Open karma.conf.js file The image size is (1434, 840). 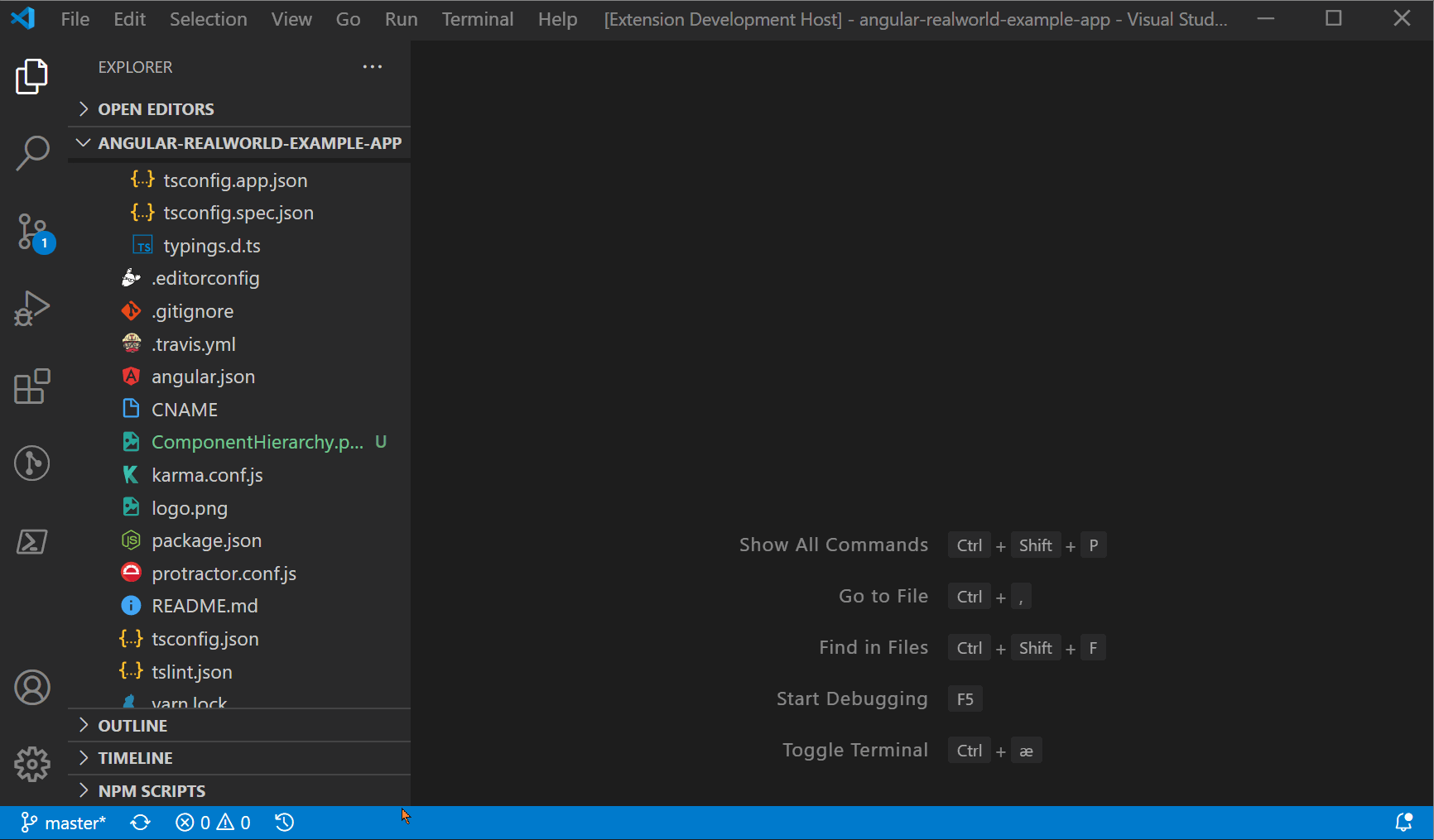click(239, 475)
